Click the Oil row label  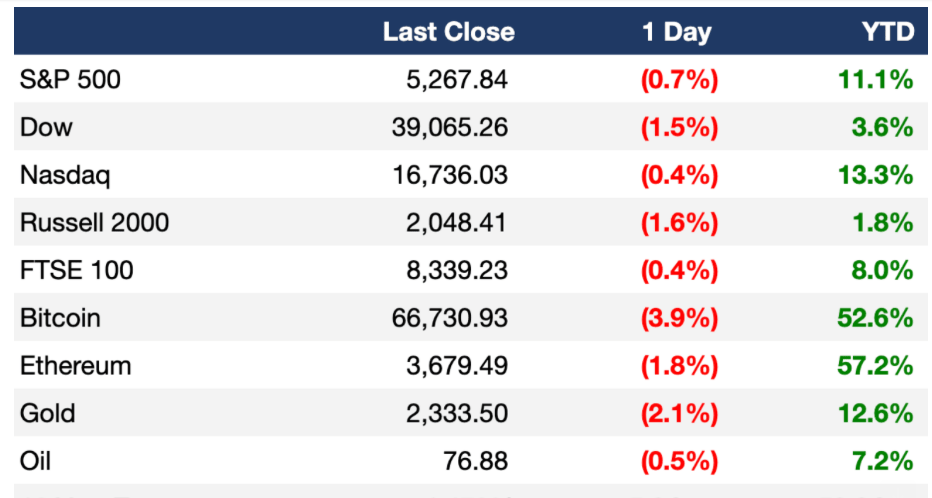(x=35, y=461)
